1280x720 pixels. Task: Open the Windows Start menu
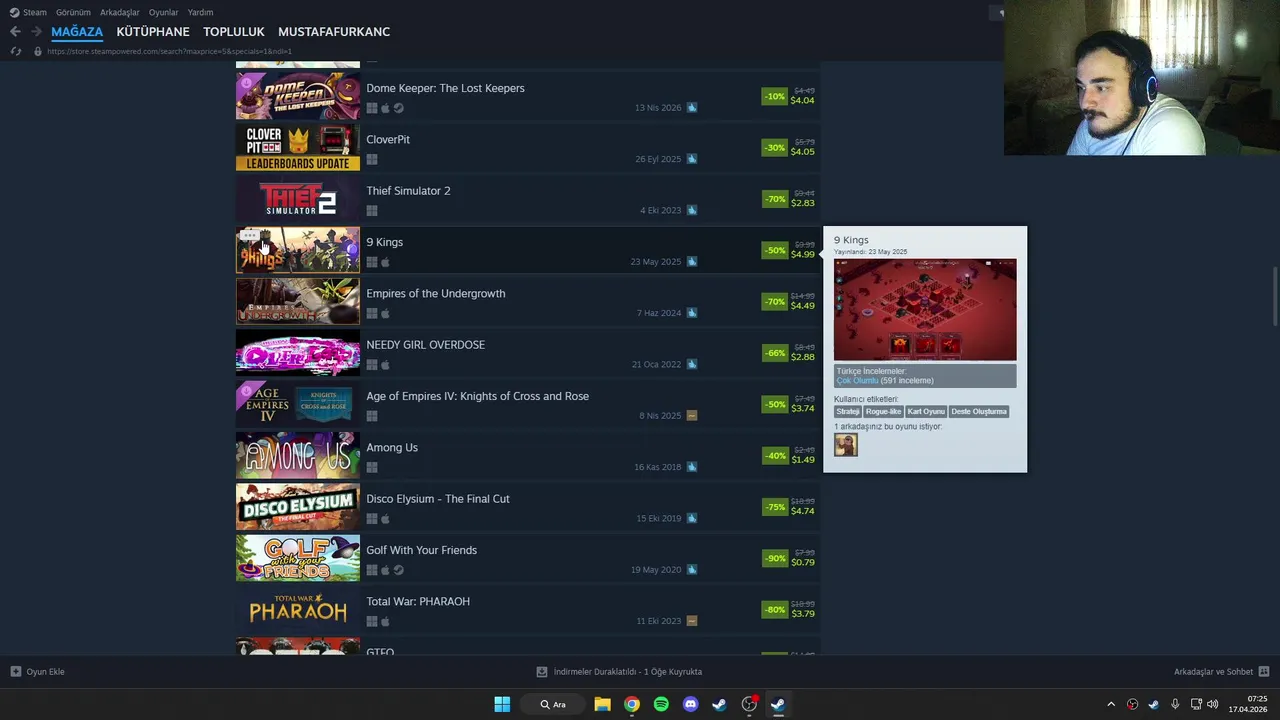[x=502, y=704]
